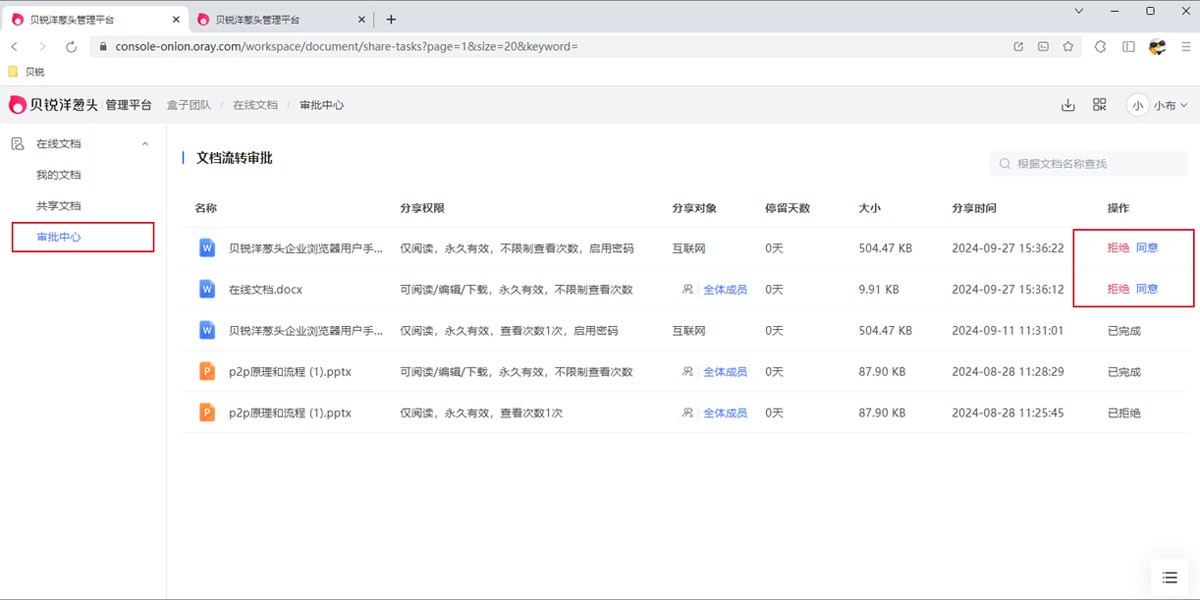
Task: Expand the browser tab search chevron
Action: tap(1079, 11)
